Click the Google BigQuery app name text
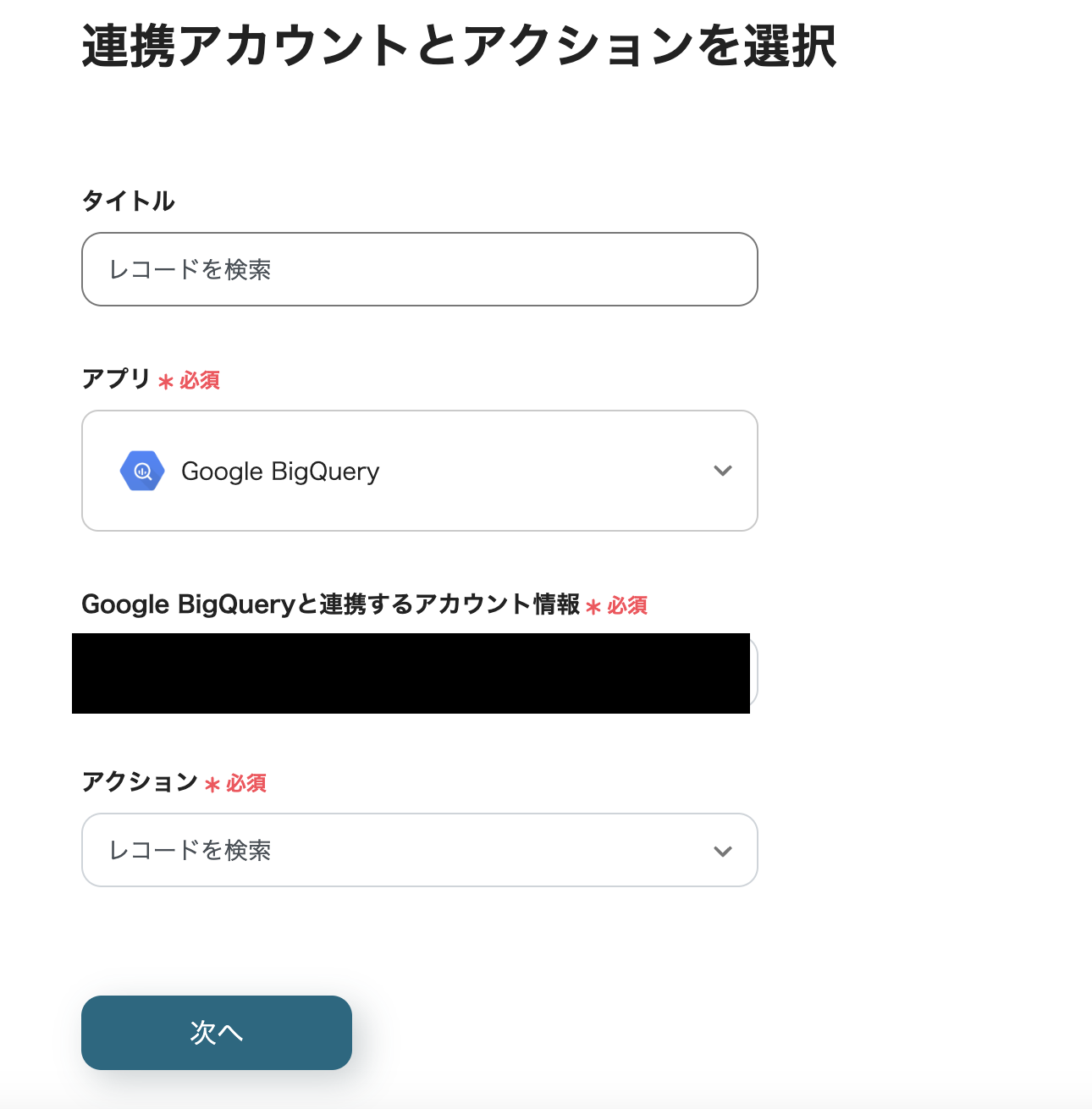The image size is (1092, 1109). point(279,471)
